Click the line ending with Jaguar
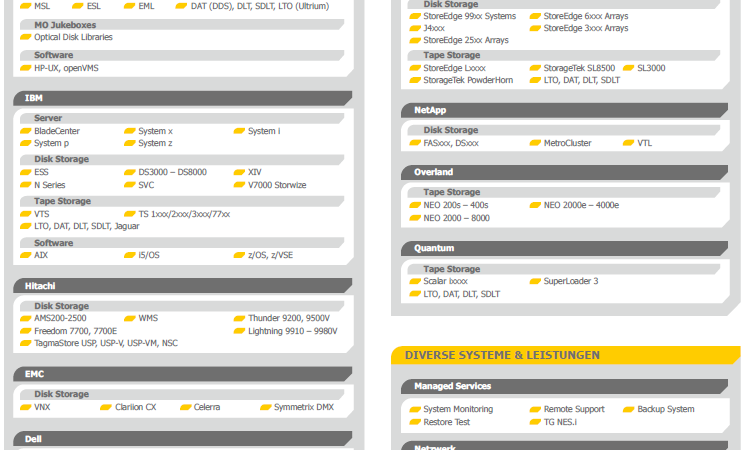This screenshot has height=450, width=745. point(86,226)
